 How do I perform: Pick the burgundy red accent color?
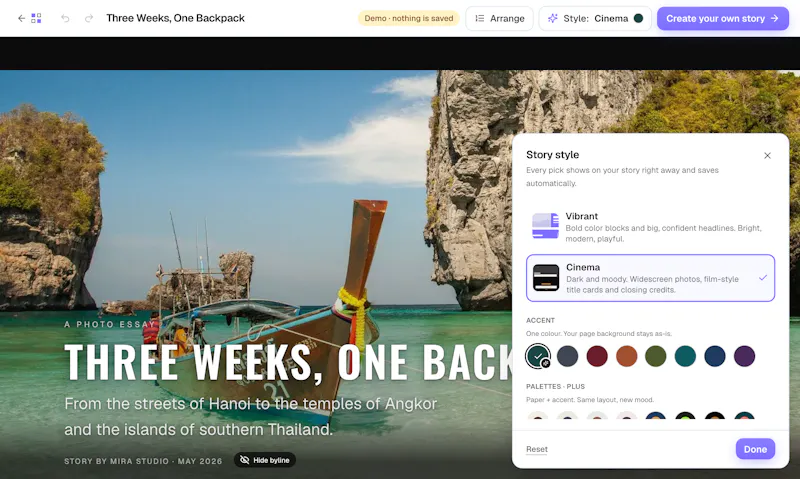(597, 356)
